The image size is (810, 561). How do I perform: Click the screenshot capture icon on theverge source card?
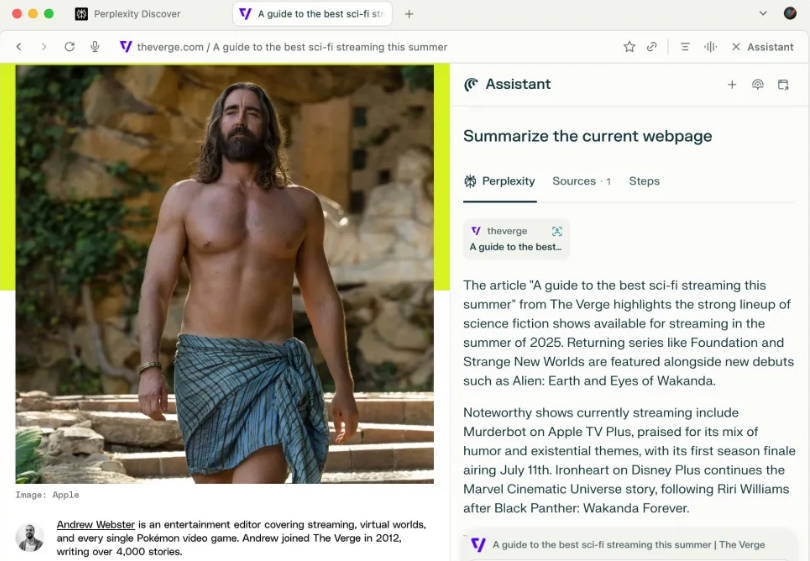tap(557, 231)
